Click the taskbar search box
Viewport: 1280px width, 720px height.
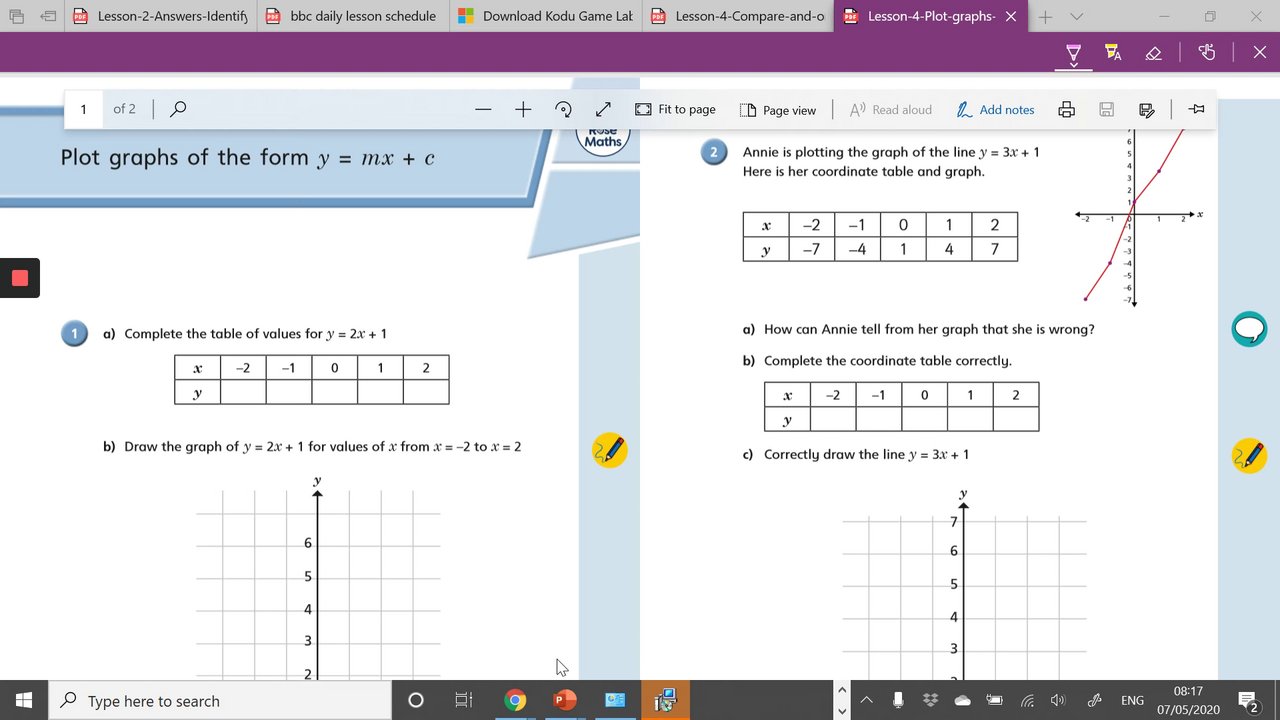(220, 700)
